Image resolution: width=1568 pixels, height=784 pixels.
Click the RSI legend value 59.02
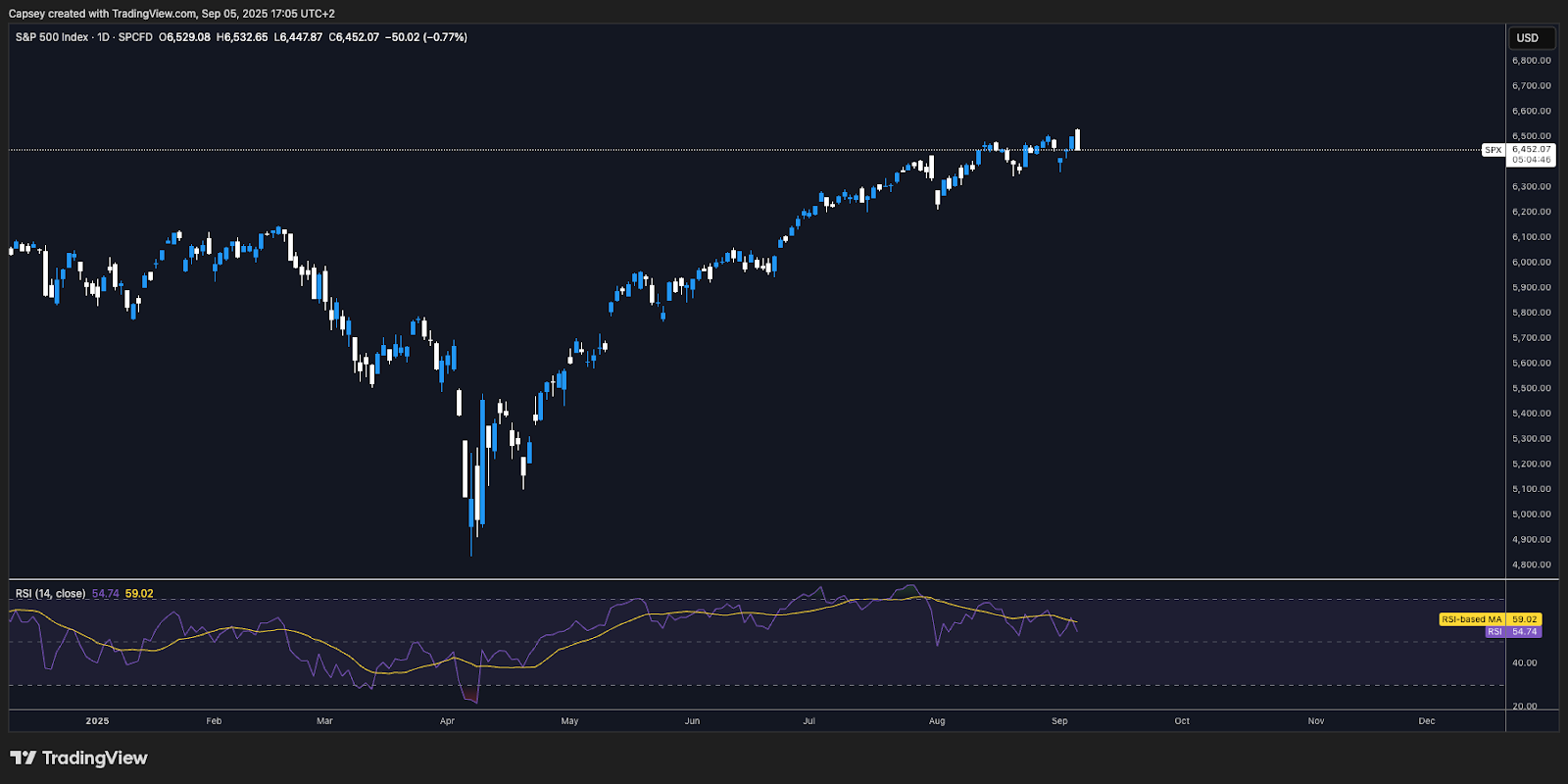point(139,594)
